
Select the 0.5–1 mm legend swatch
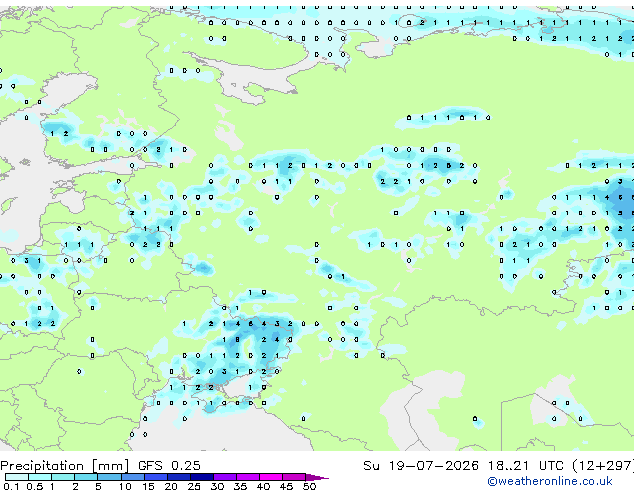(x=40, y=477)
